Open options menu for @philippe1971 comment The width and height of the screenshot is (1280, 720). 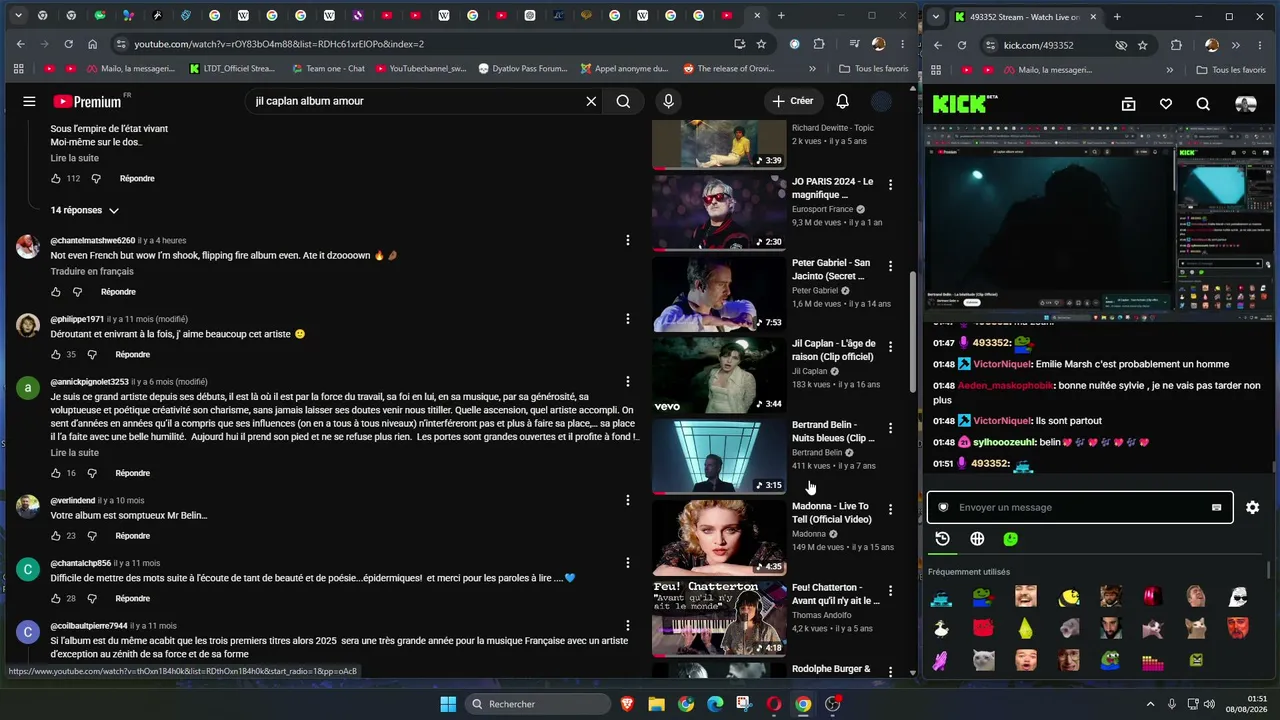(628, 319)
